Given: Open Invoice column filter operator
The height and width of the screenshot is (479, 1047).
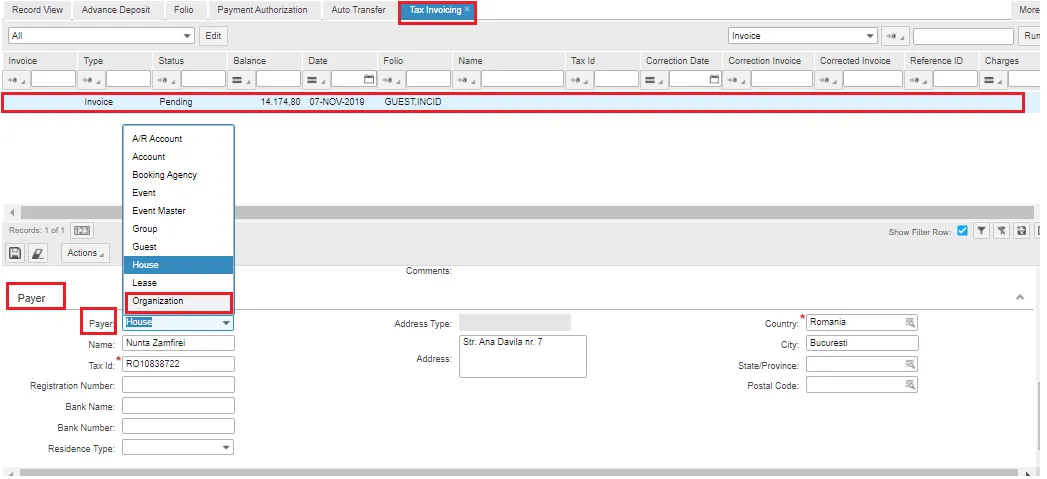Looking at the screenshot, I should click(17, 79).
